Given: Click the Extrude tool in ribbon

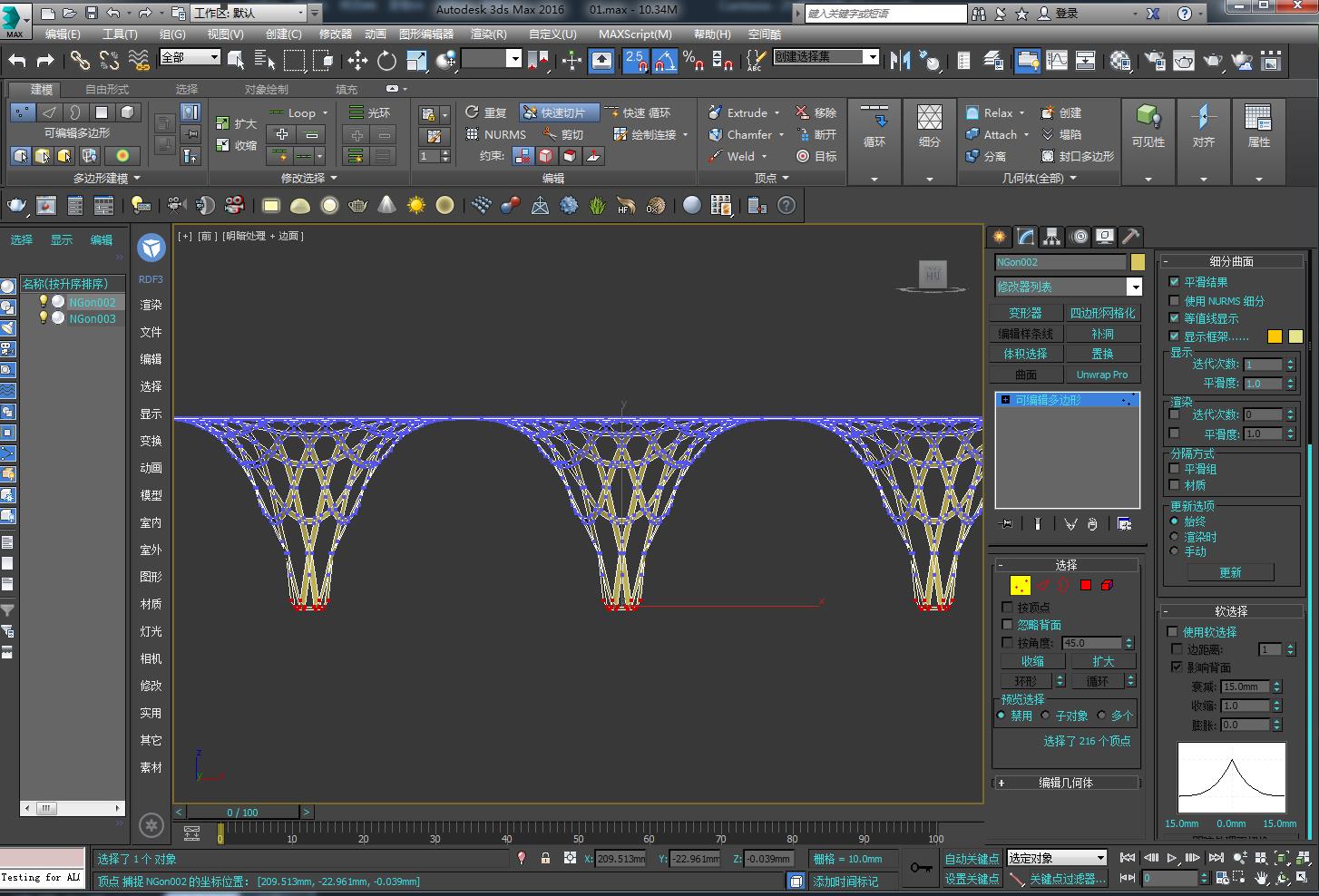Looking at the screenshot, I should [x=745, y=112].
